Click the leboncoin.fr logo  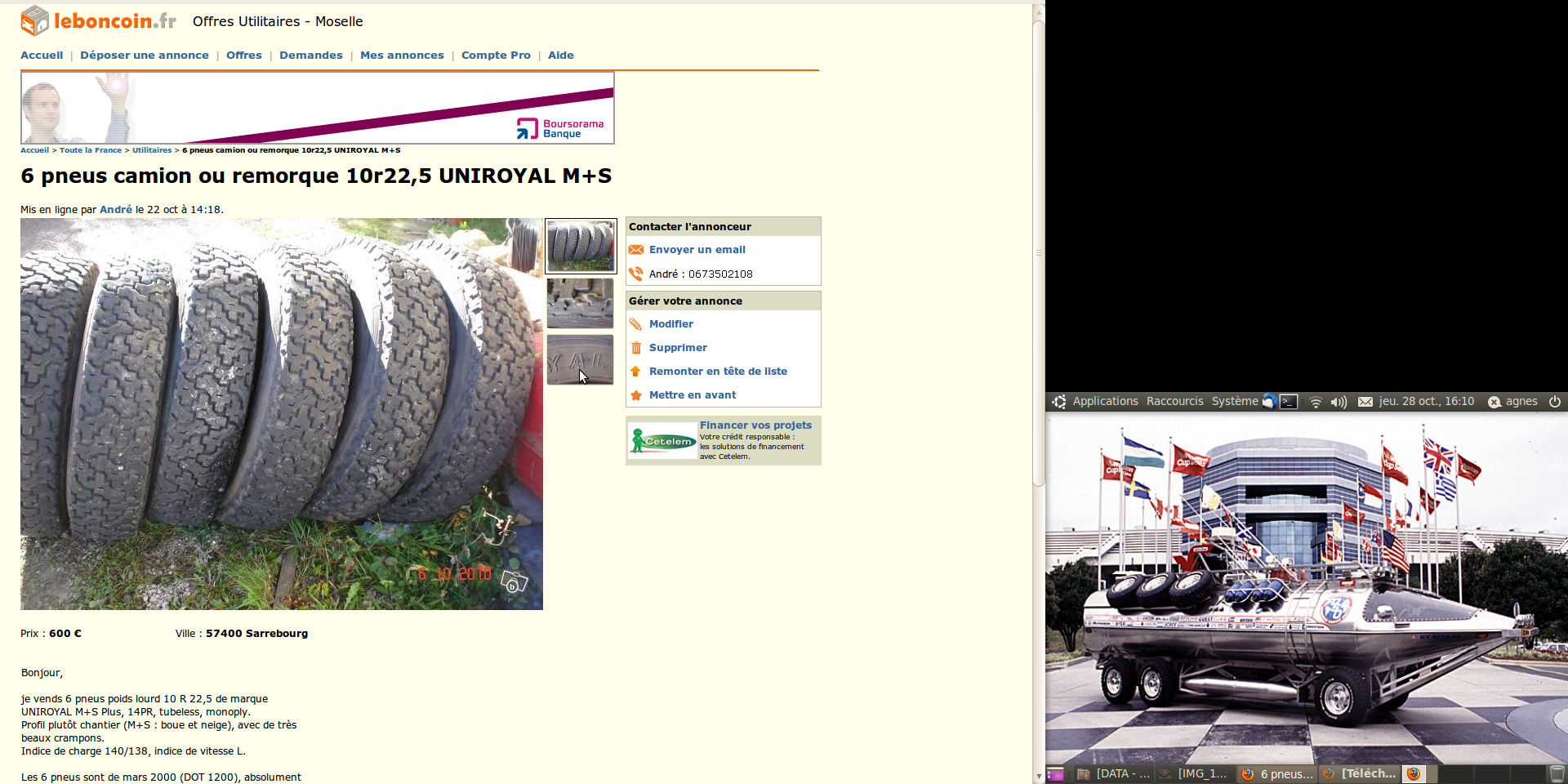tap(99, 21)
